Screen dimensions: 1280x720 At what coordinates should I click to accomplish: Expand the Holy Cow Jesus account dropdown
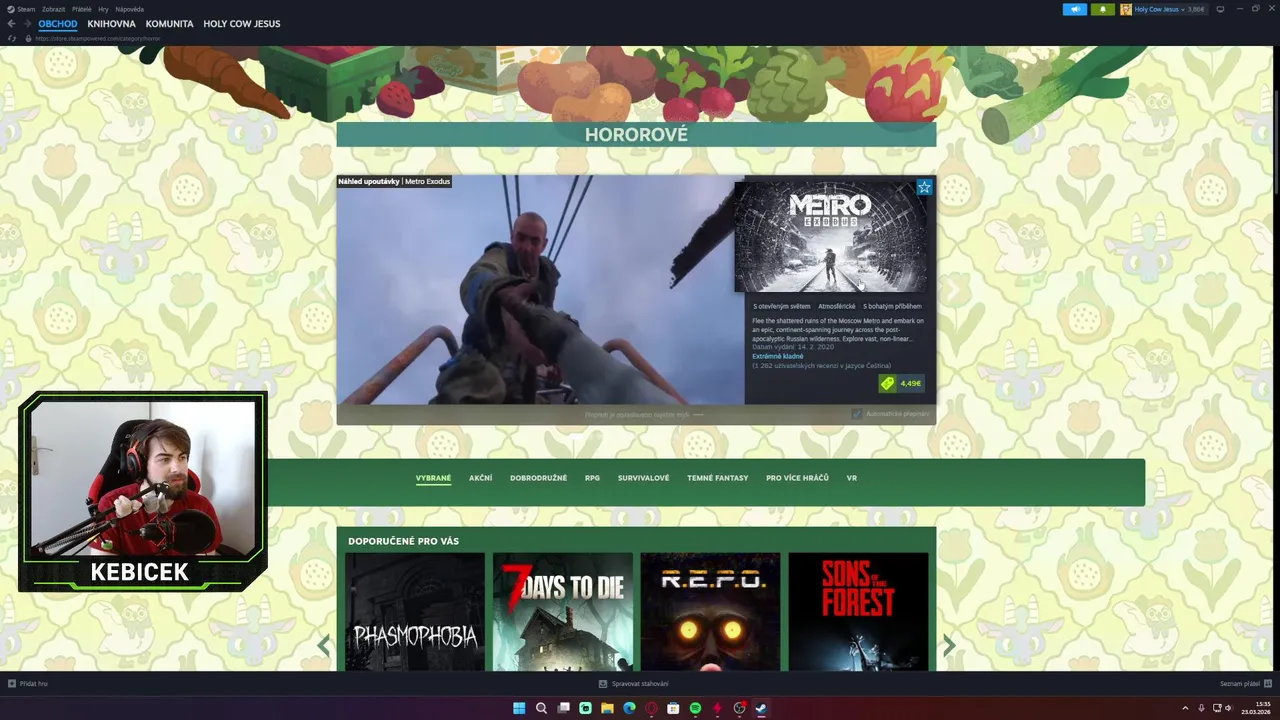(x=1183, y=9)
